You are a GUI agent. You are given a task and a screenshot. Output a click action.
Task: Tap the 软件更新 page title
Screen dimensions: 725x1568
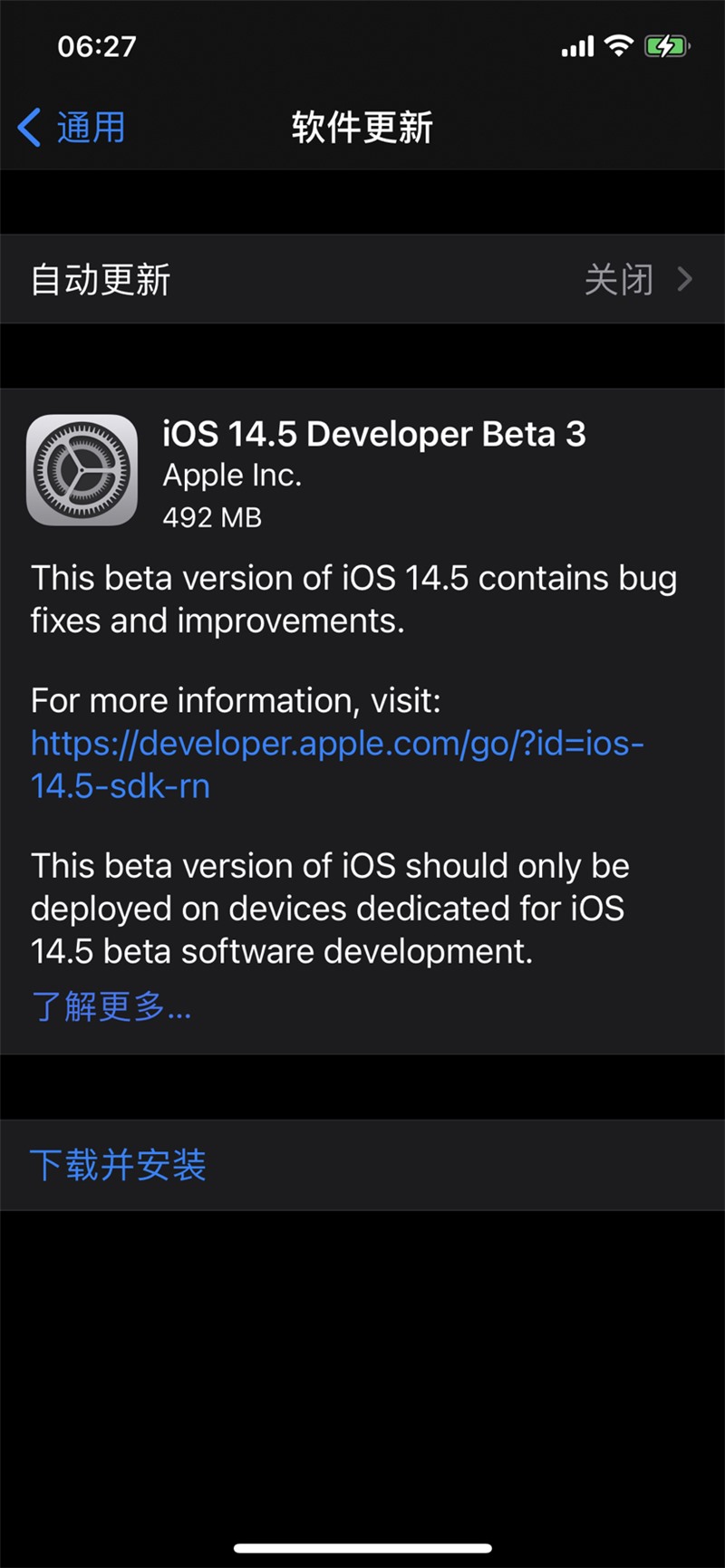tap(362, 128)
